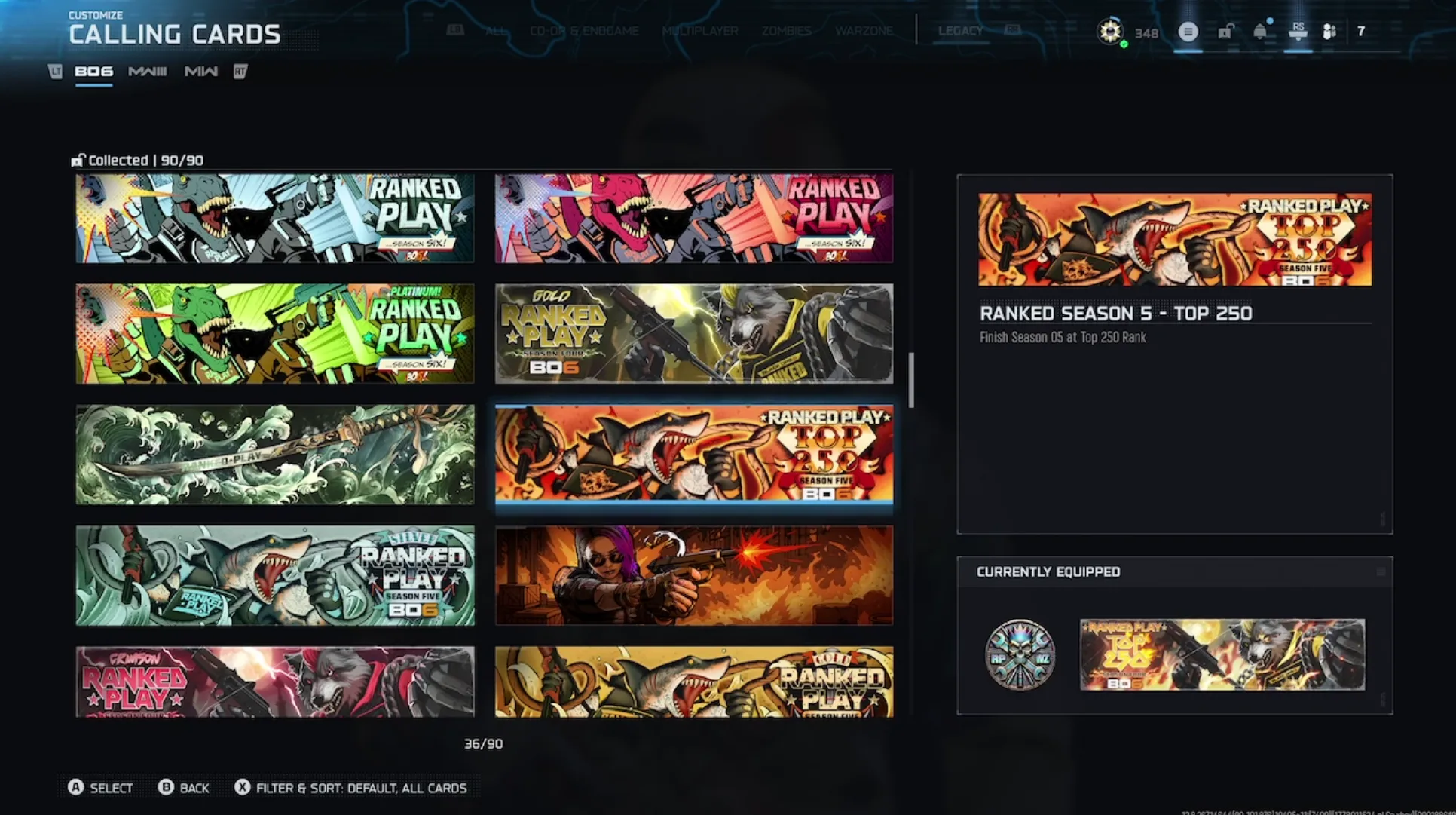Image resolution: width=1456 pixels, height=815 pixels.
Task: Click the RB bumper icon after LEGACY
Action: 1012,30
